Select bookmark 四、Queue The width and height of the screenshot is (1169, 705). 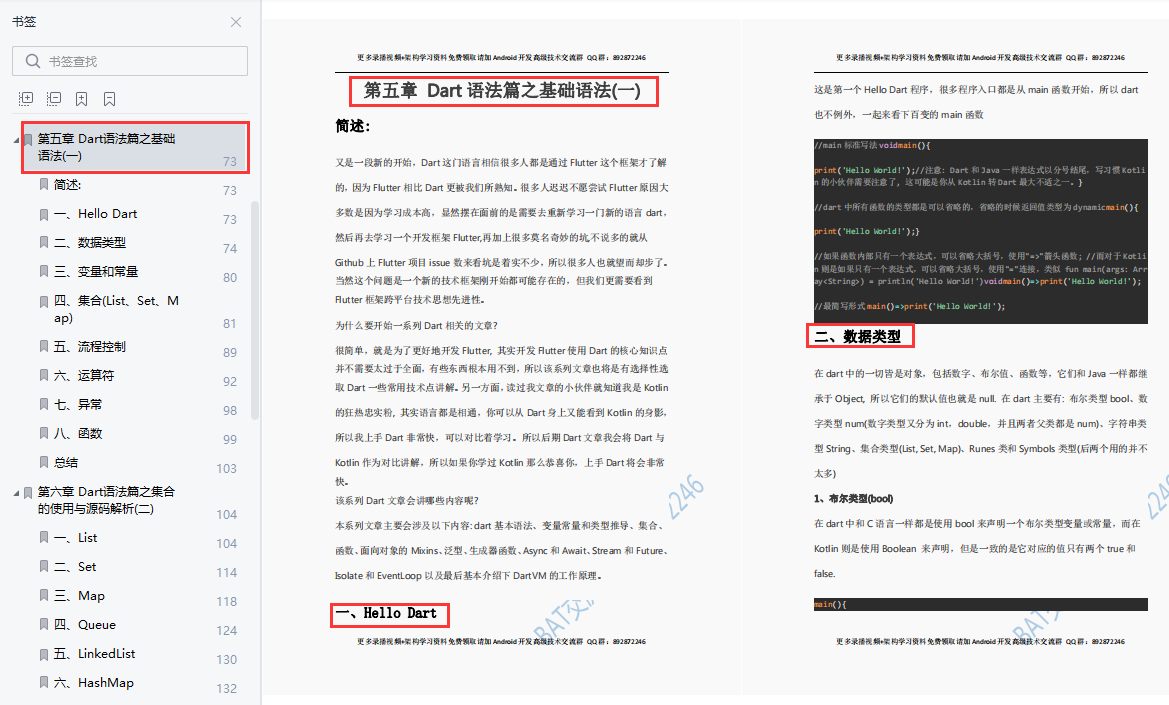coord(84,625)
